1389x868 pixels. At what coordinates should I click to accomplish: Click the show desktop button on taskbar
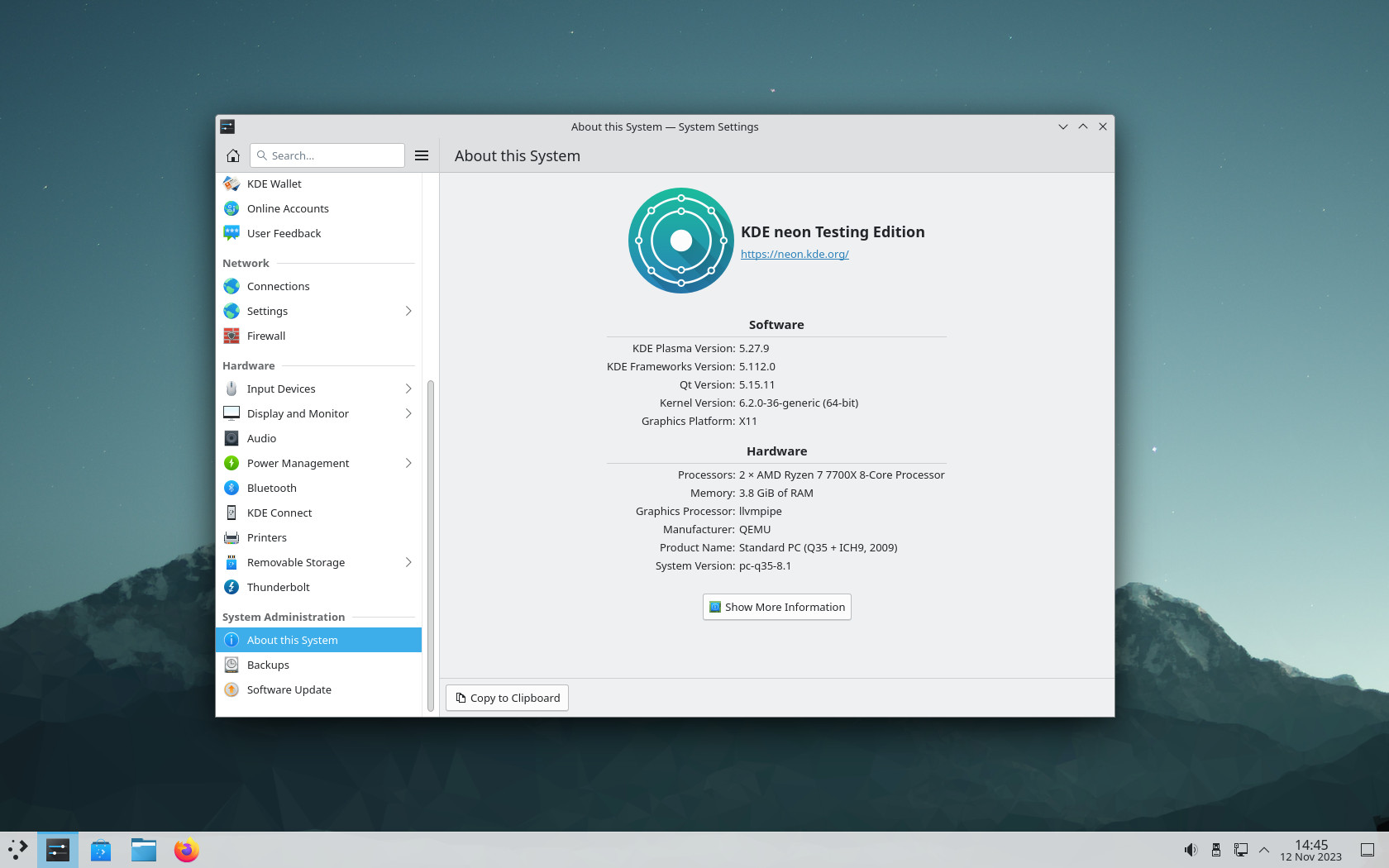(1368, 850)
